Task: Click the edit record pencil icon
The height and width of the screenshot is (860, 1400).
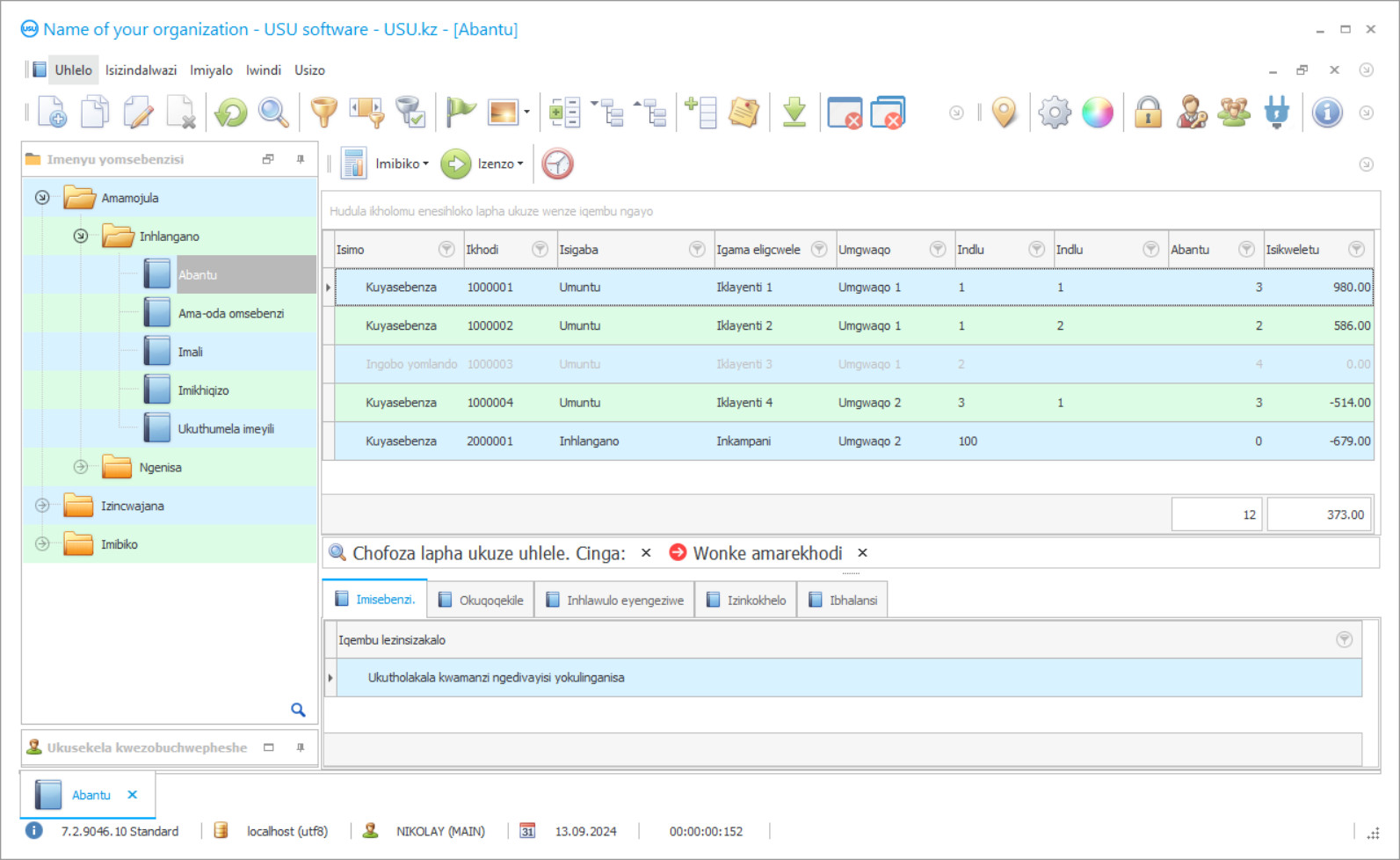Action: (138, 113)
